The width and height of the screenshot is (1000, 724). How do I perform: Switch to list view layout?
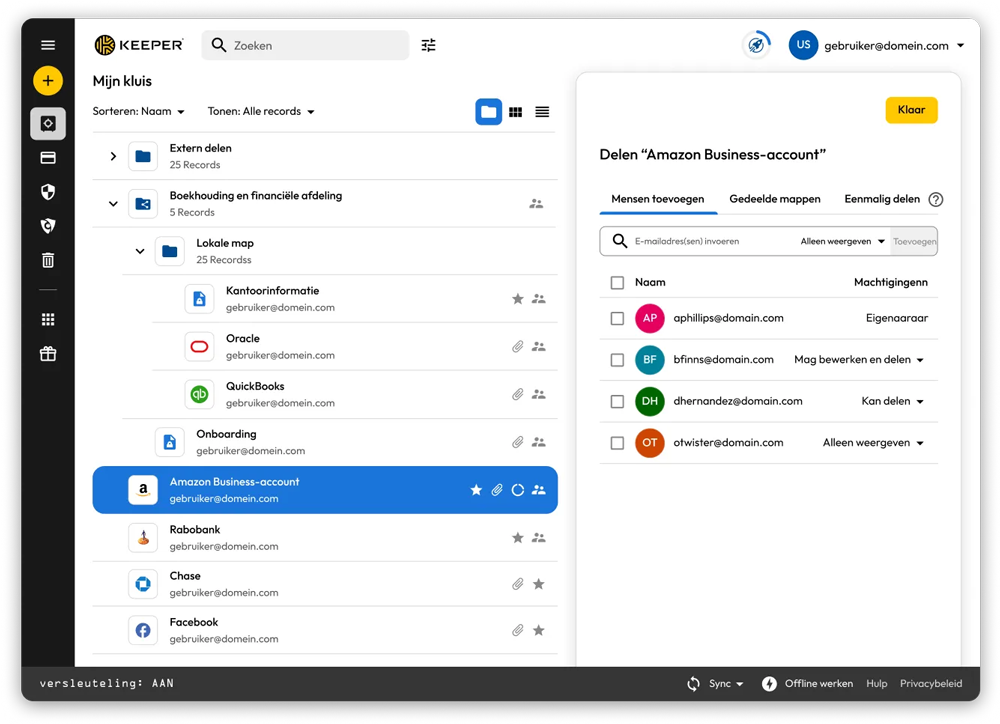click(542, 112)
